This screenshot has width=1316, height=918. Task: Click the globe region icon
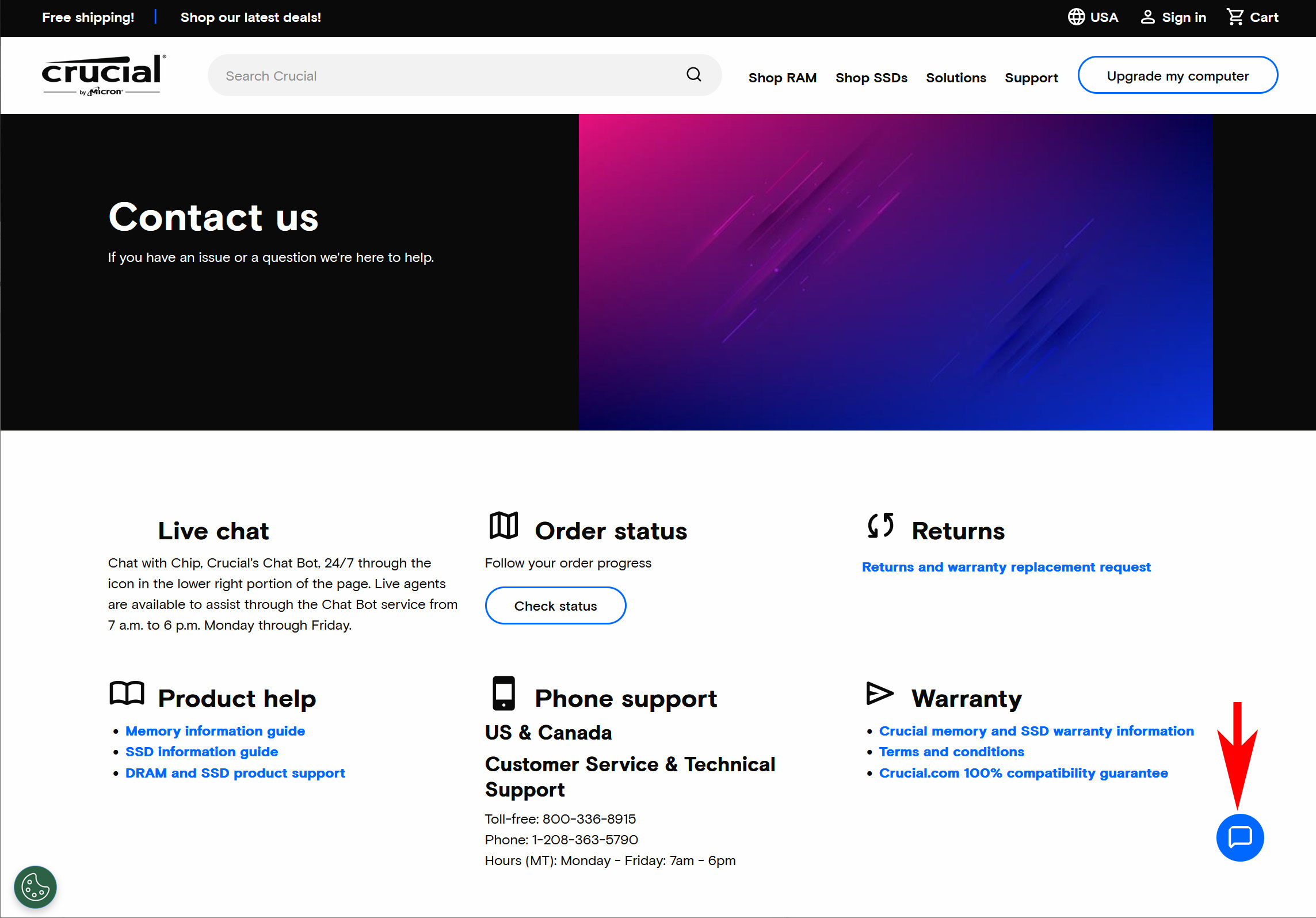click(1076, 17)
